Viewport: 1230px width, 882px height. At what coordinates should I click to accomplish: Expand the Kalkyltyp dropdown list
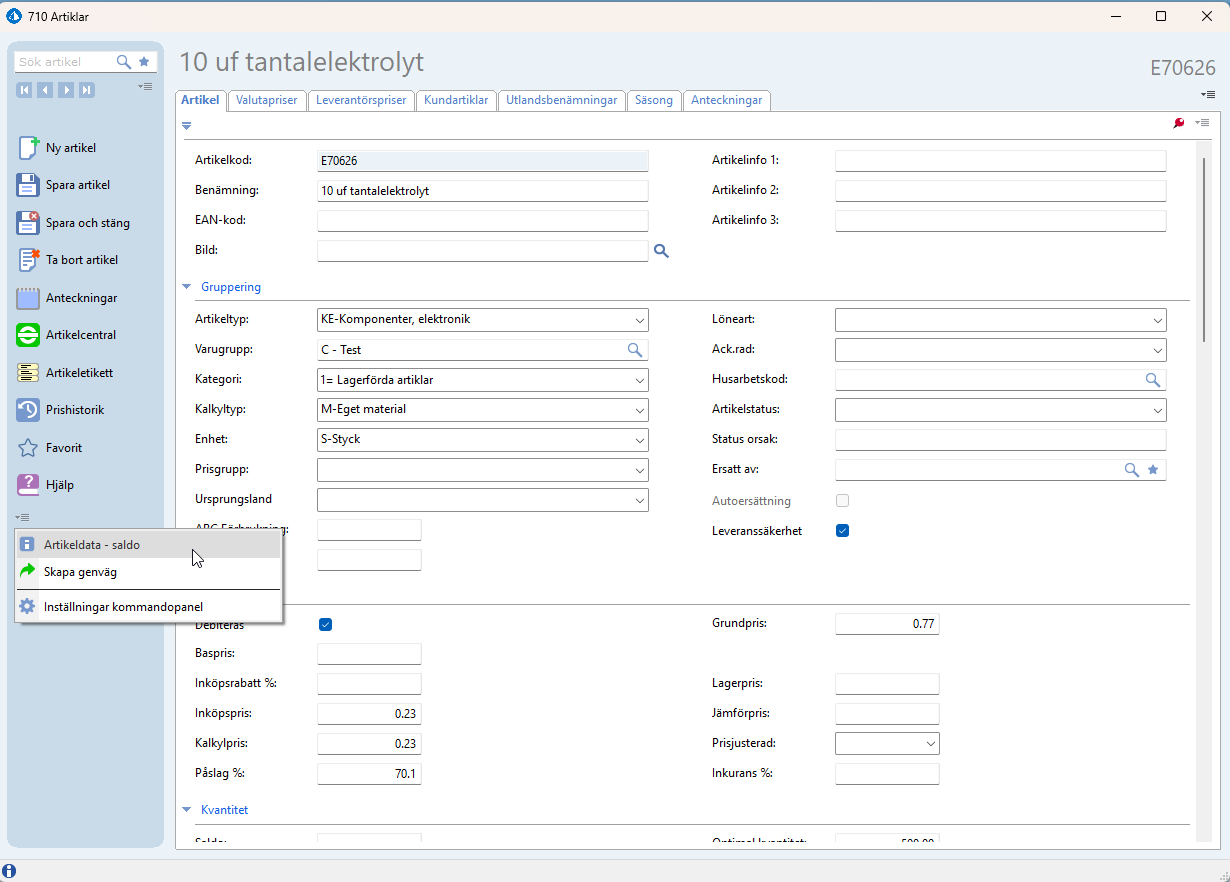pos(639,410)
